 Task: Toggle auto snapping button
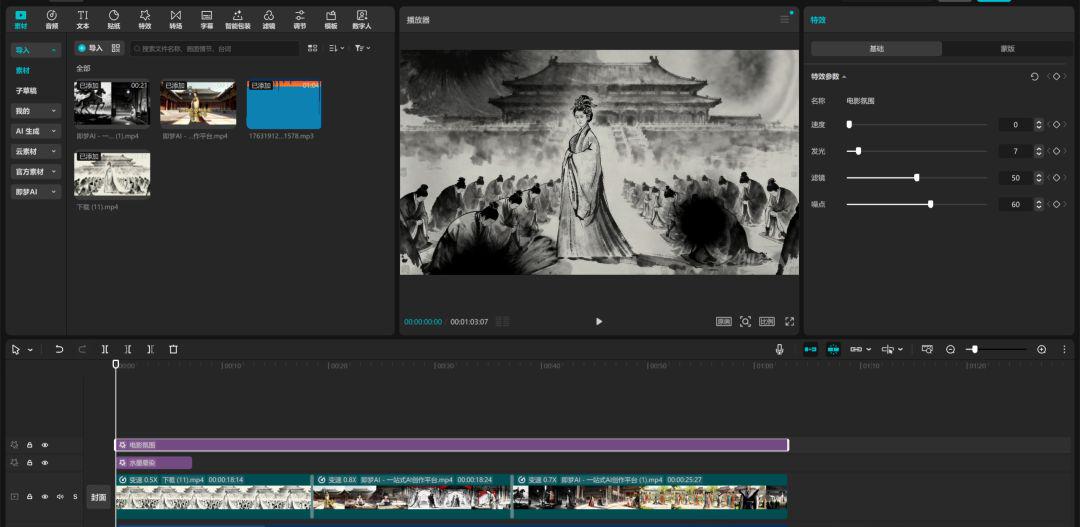click(x=833, y=350)
